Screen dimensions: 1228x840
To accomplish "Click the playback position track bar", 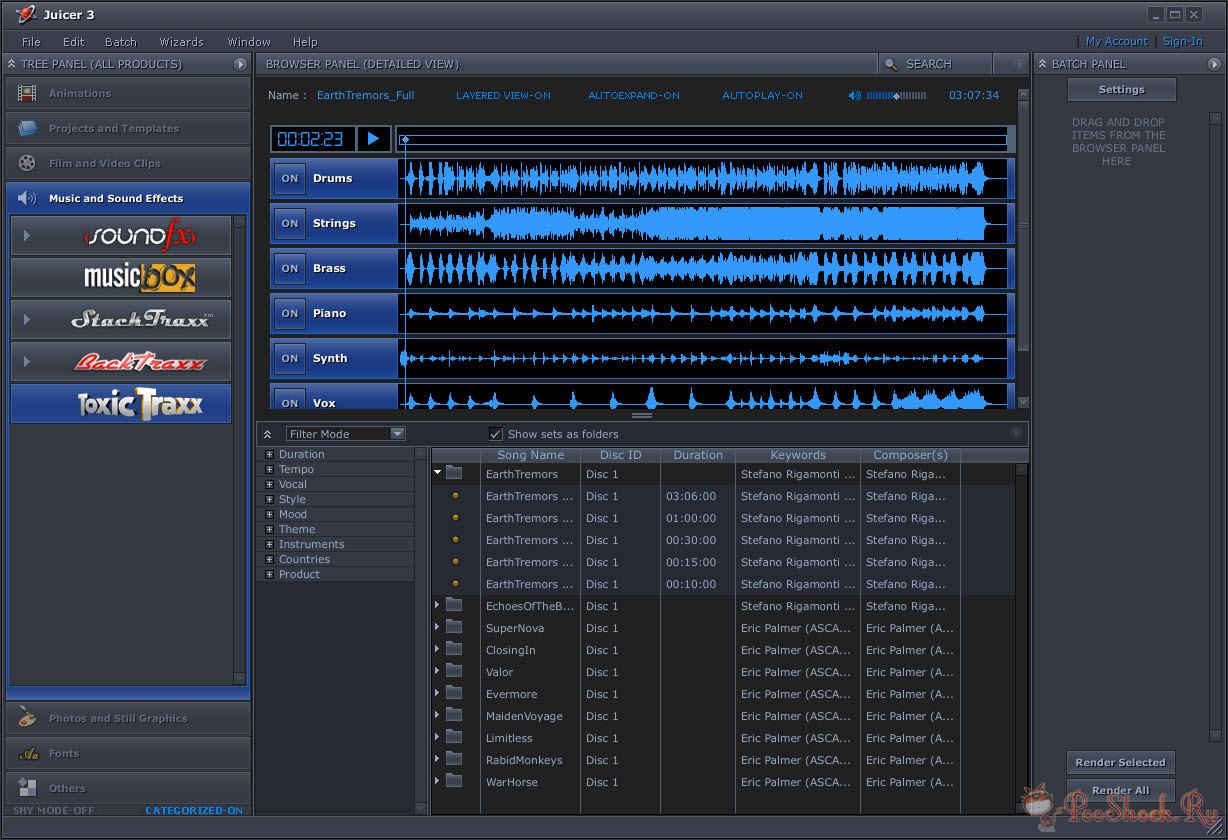I will [702, 139].
